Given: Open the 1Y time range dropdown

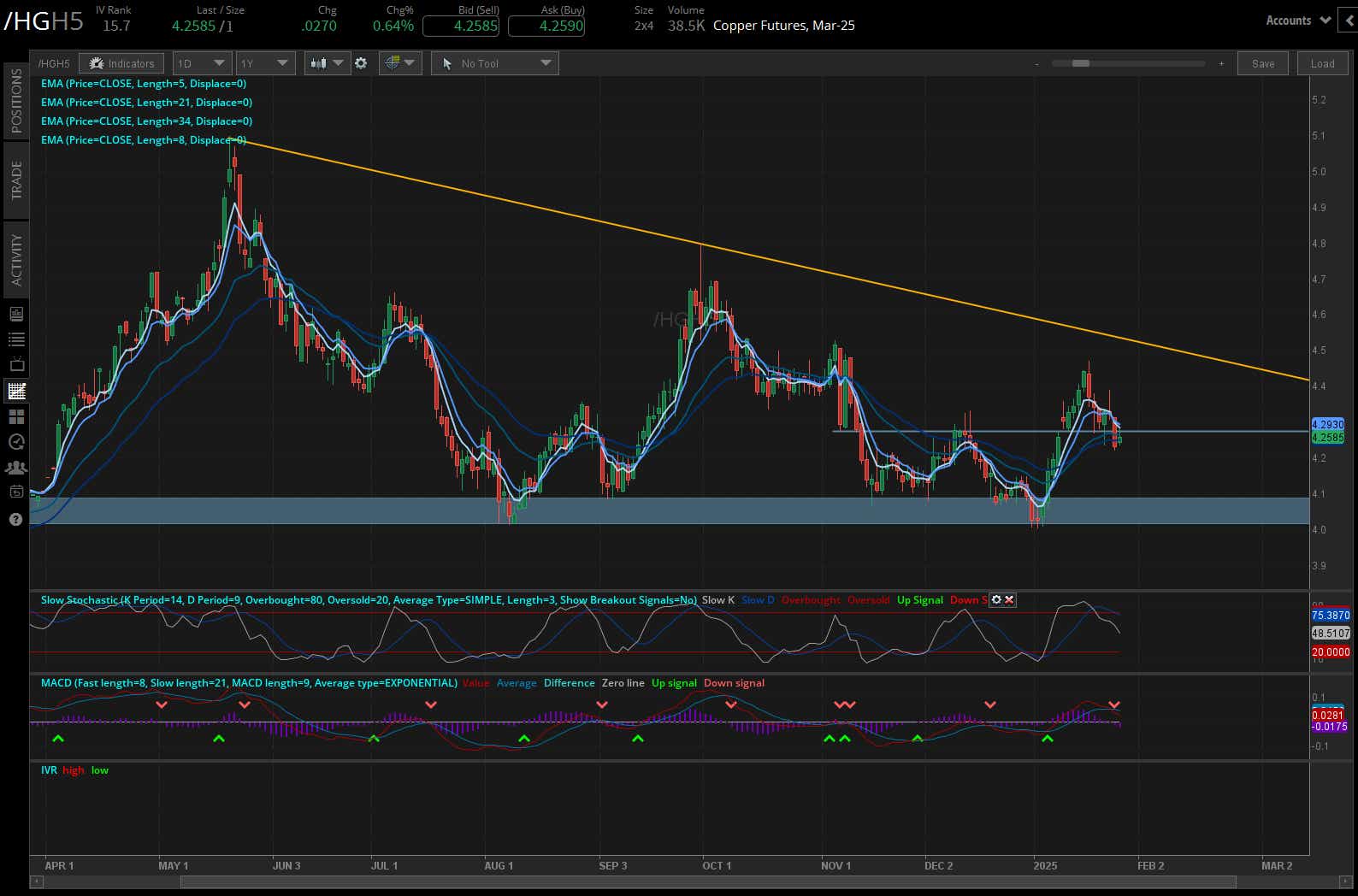Looking at the screenshot, I should coord(265,63).
